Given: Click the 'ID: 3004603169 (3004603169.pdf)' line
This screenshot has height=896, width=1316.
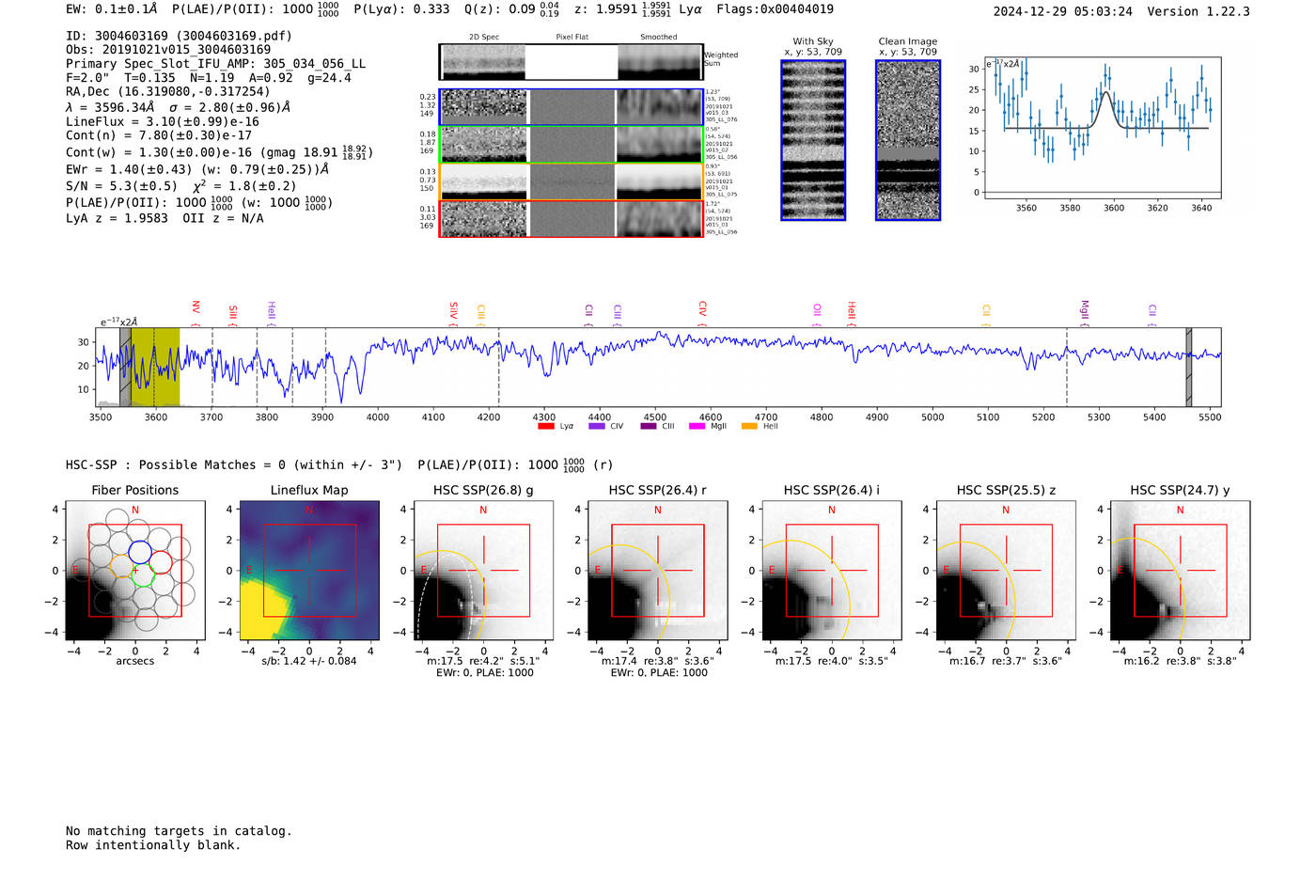Looking at the screenshot, I should coord(179,36).
